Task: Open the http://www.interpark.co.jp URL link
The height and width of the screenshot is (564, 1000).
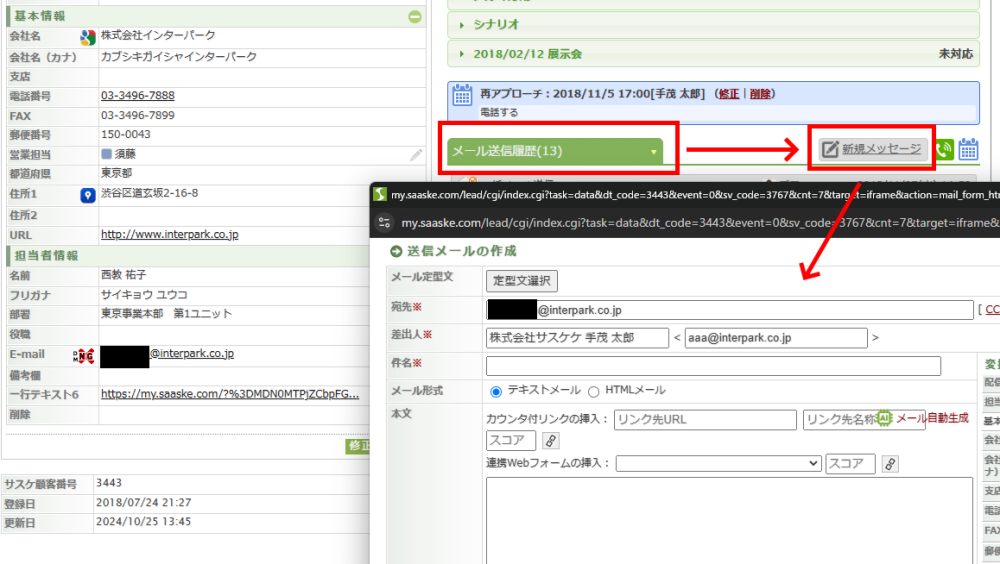Action: [169, 235]
